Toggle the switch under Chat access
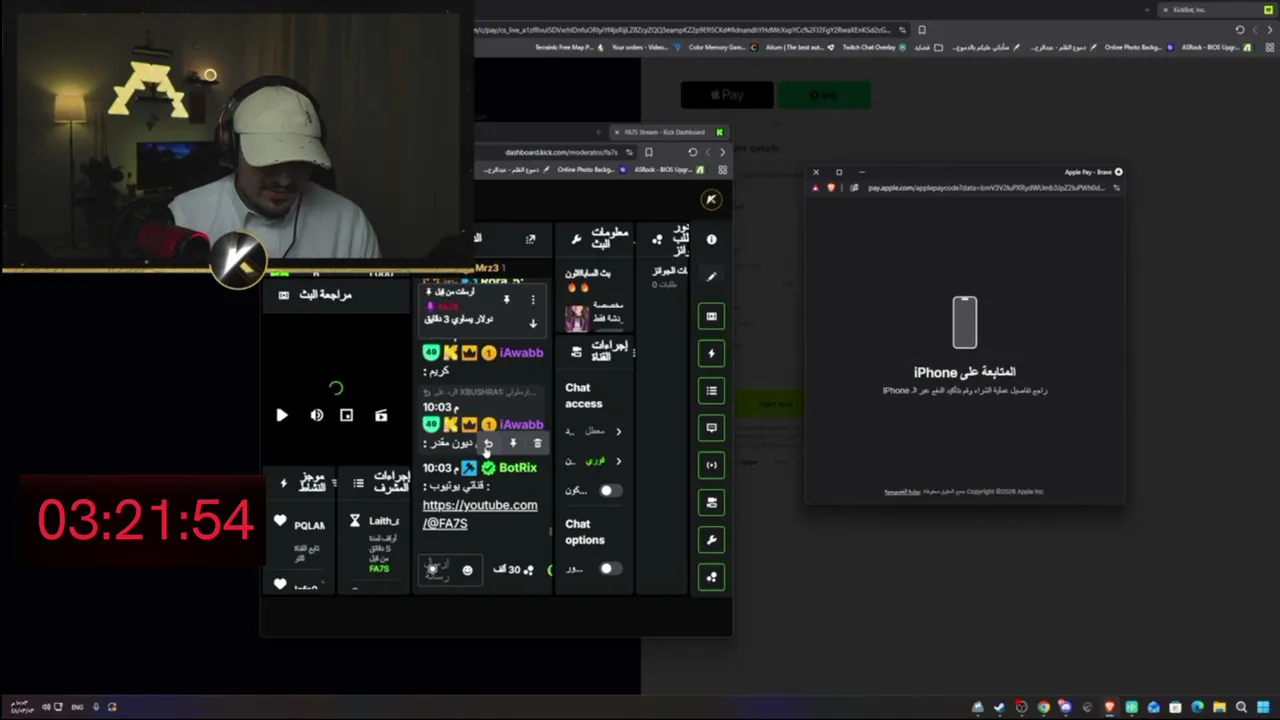The height and width of the screenshot is (720, 1280). coord(609,491)
